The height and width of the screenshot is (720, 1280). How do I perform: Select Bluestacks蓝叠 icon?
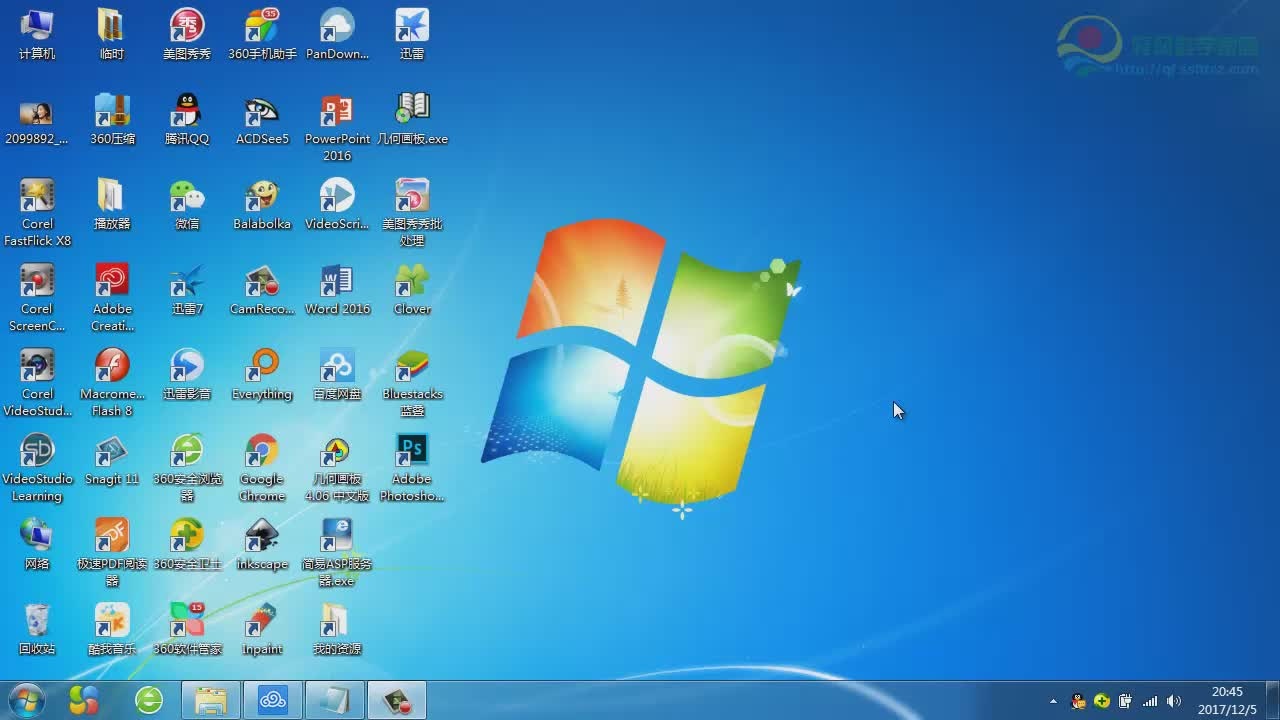412,383
